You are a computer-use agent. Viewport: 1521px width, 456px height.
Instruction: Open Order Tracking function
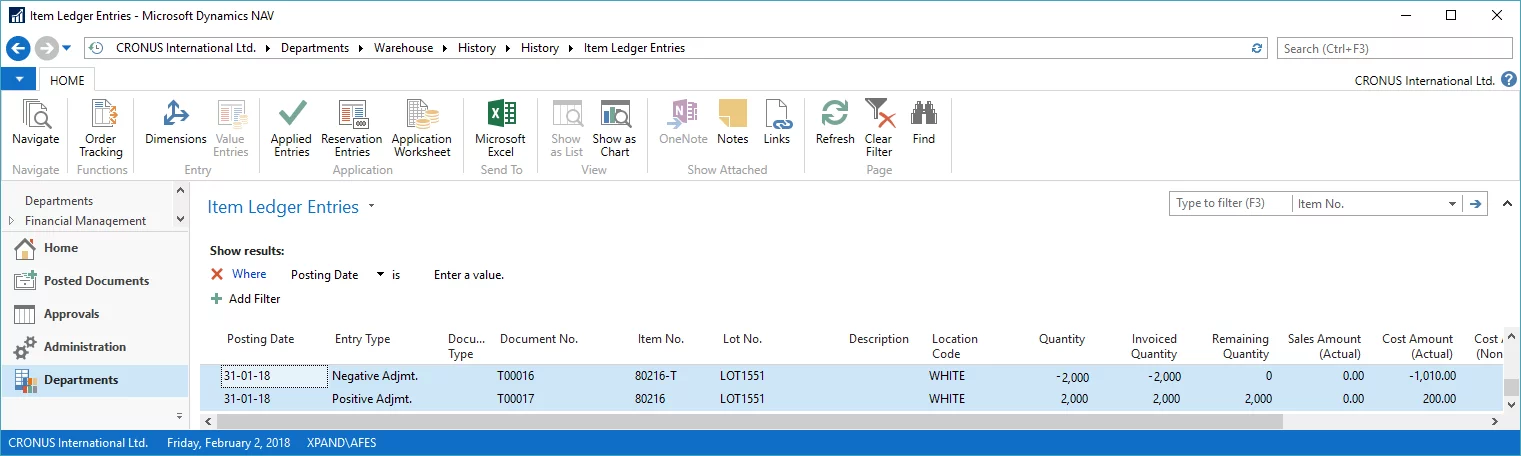(101, 129)
